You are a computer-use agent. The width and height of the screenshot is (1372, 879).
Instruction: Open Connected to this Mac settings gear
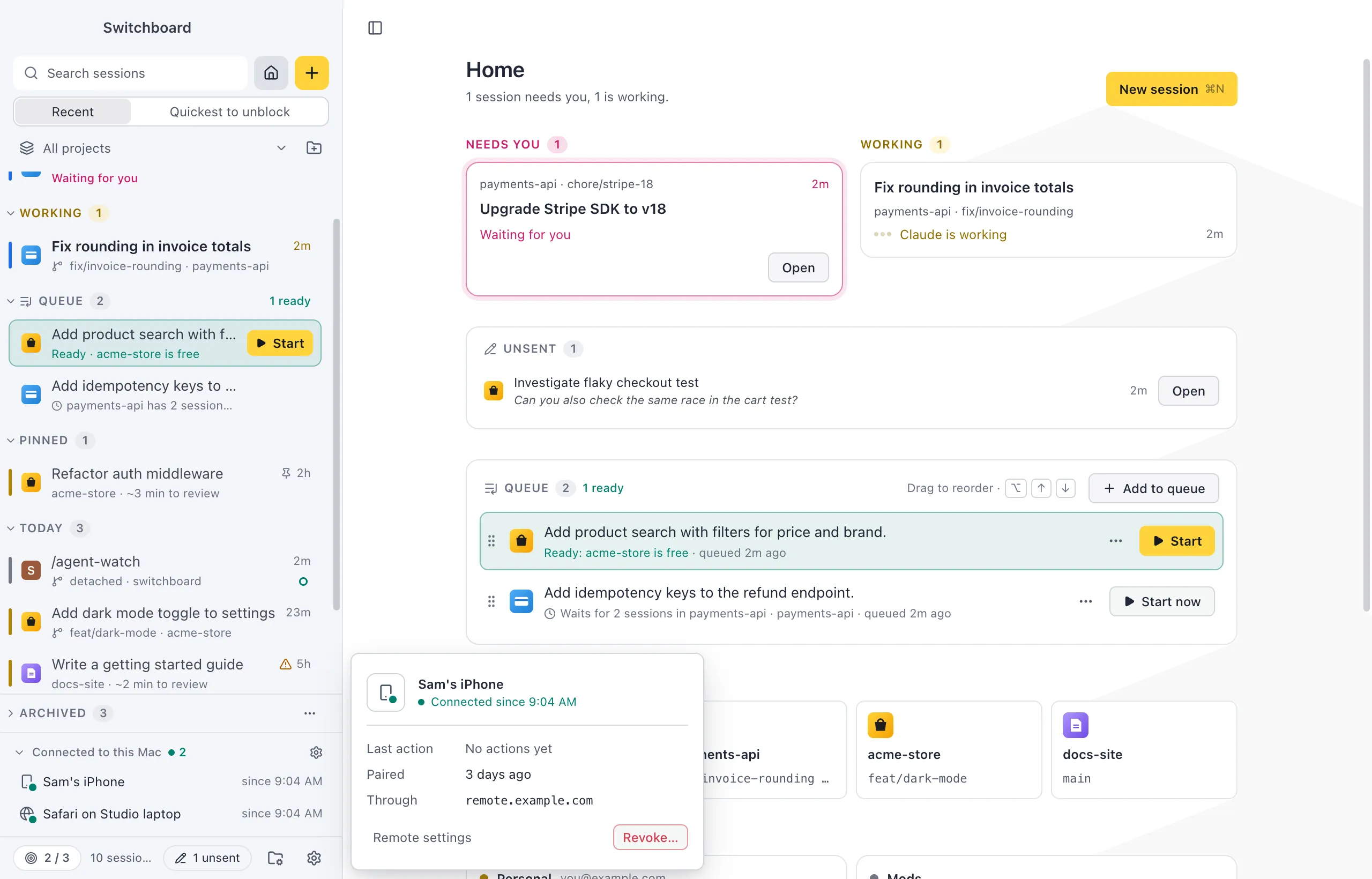[316, 753]
